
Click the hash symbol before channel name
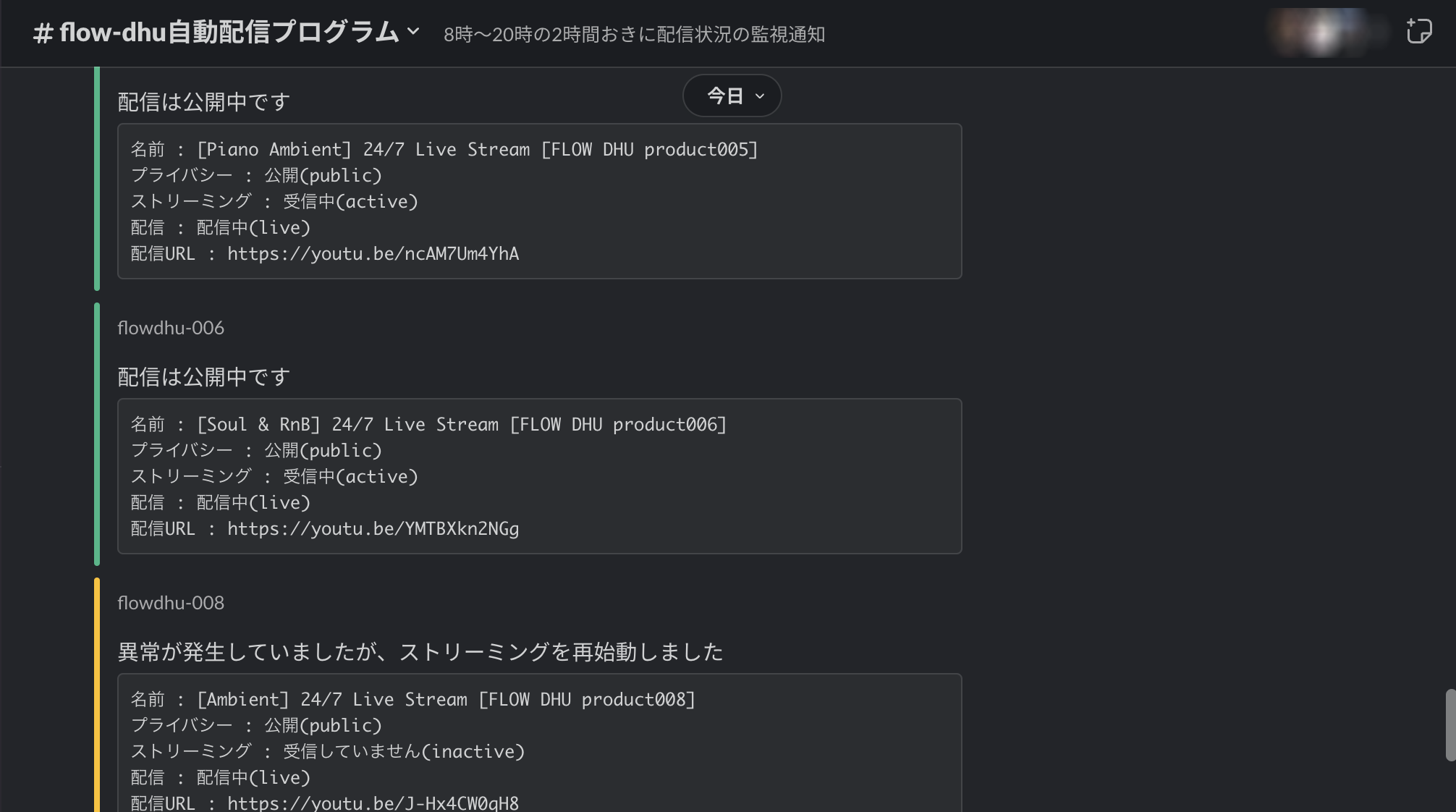43,33
